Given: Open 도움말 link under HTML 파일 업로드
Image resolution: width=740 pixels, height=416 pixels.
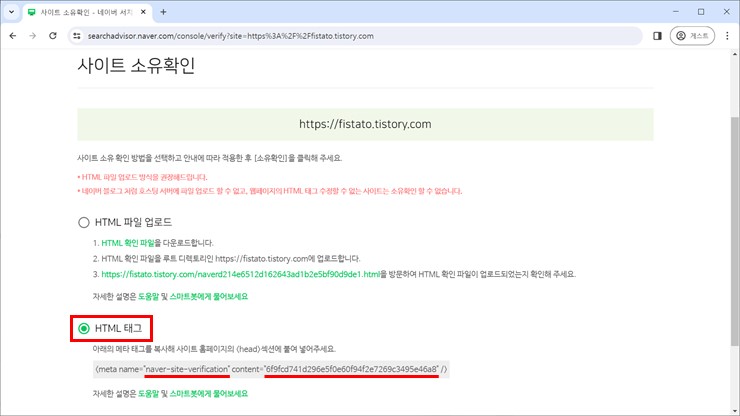Looking at the screenshot, I should [148, 297].
